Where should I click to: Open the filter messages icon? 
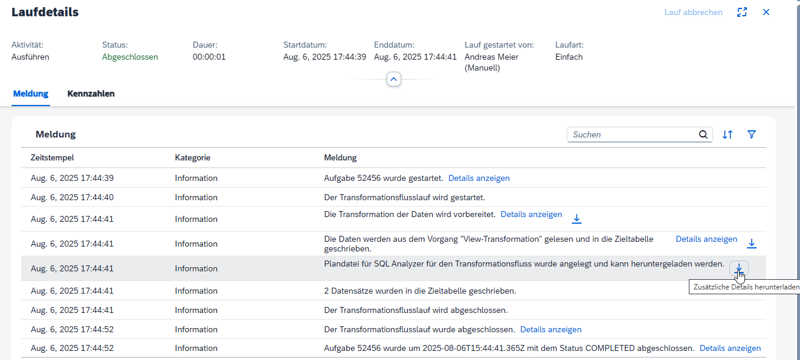(x=751, y=135)
